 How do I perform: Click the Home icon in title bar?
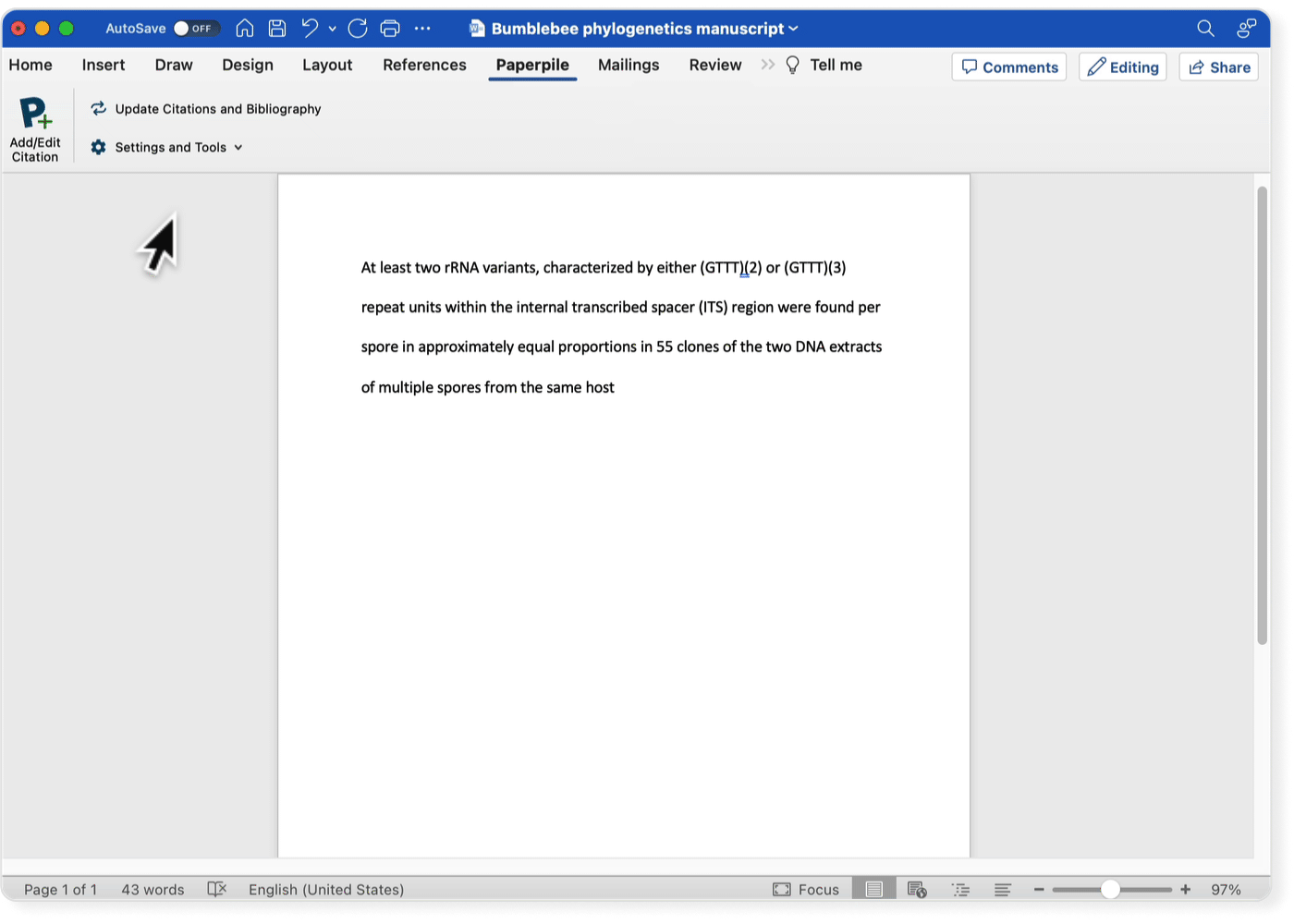(x=245, y=29)
